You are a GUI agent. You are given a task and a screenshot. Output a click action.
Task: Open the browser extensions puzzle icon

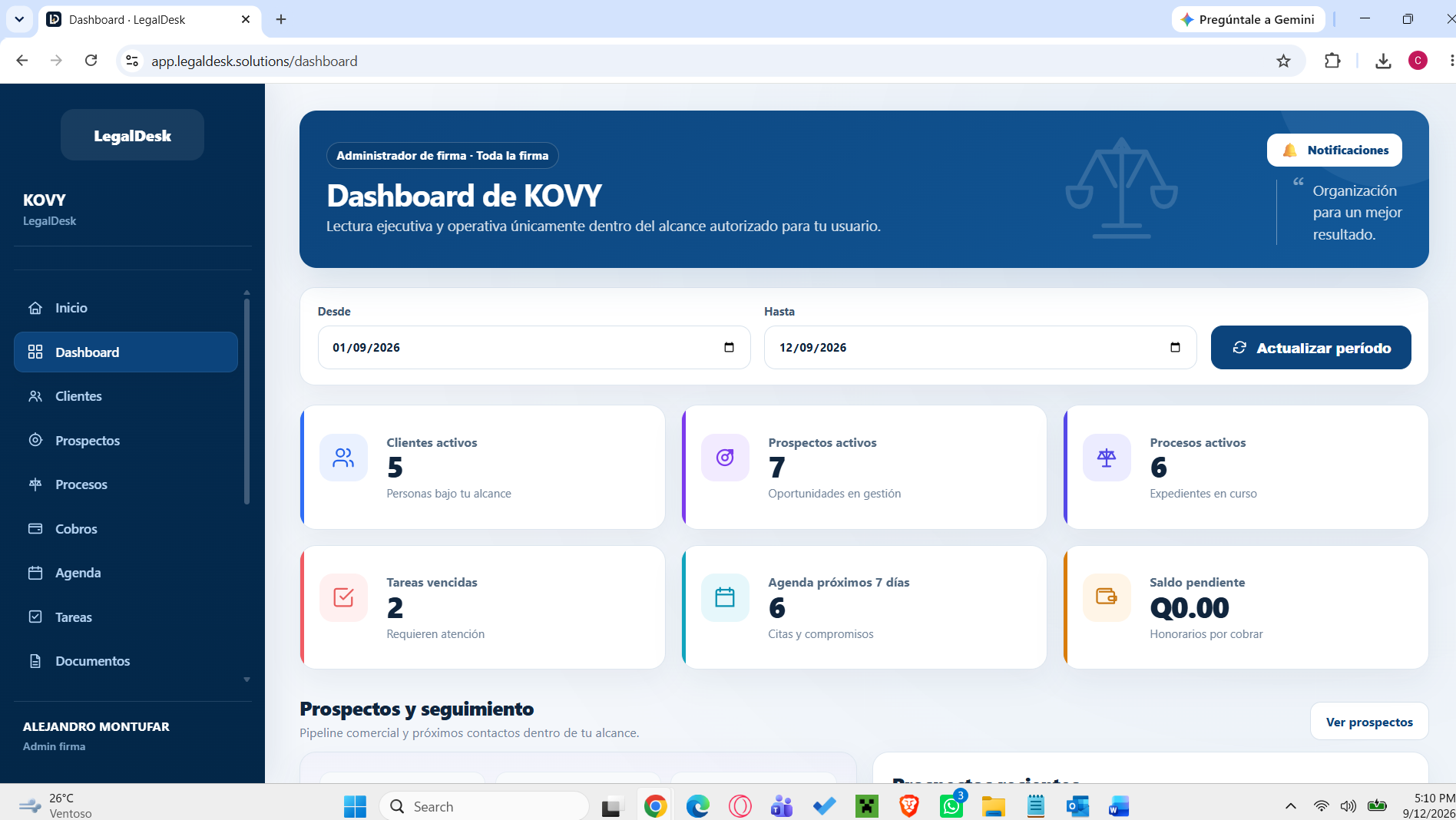click(x=1332, y=61)
